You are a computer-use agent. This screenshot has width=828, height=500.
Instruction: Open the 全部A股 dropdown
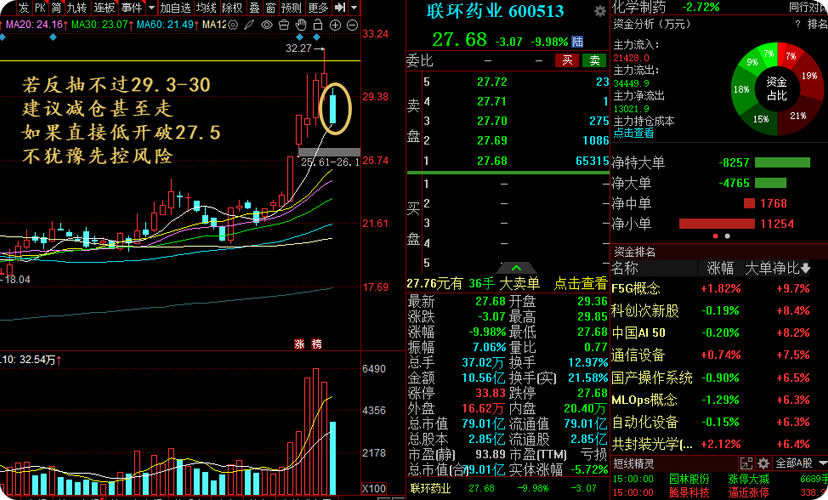pyautogui.click(x=800, y=464)
